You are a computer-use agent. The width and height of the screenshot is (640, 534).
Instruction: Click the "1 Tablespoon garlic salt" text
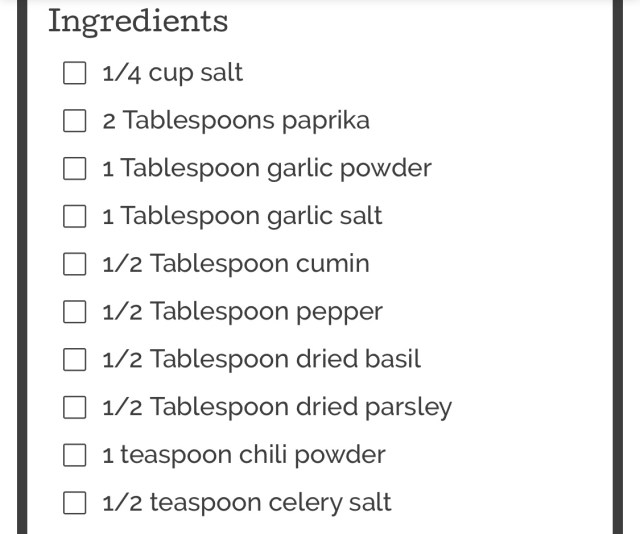click(242, 216)
